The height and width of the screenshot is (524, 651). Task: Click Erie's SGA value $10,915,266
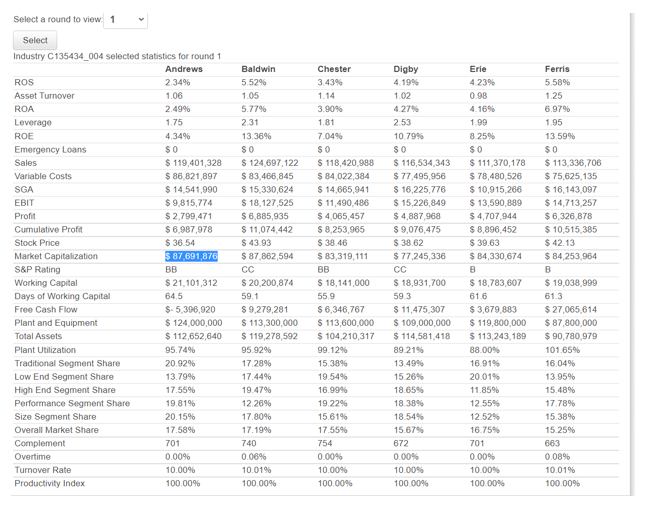(x=495, y=189)
